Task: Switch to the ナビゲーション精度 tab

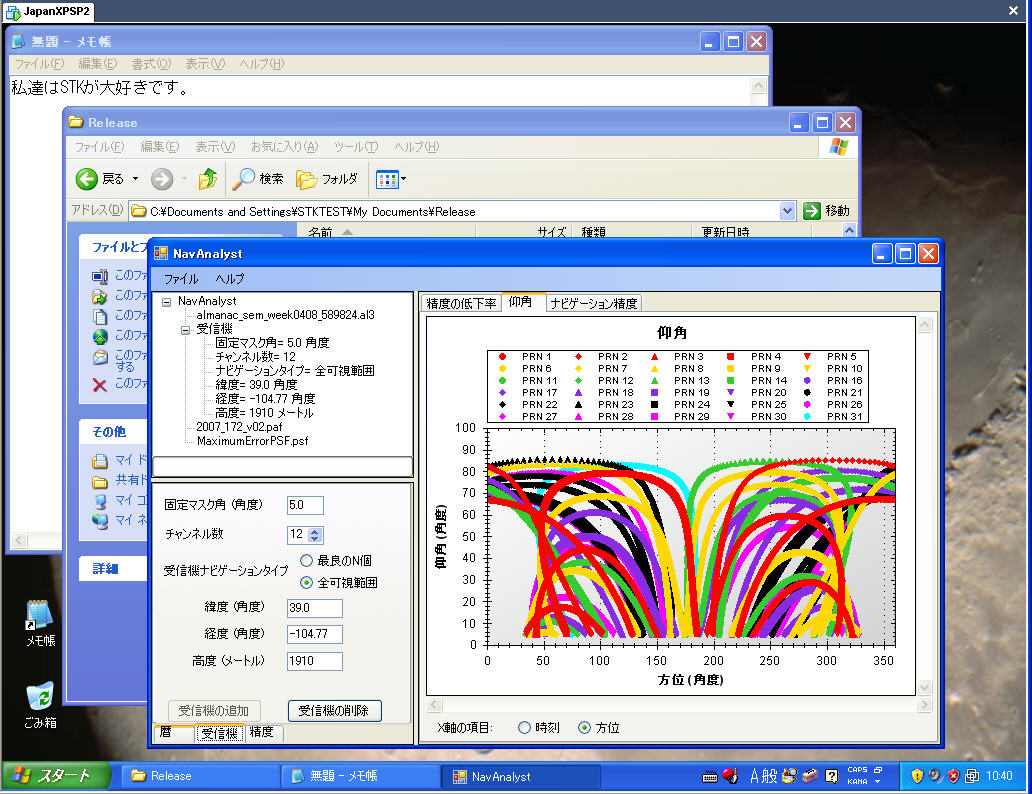Action: click(x=594, y=304)
